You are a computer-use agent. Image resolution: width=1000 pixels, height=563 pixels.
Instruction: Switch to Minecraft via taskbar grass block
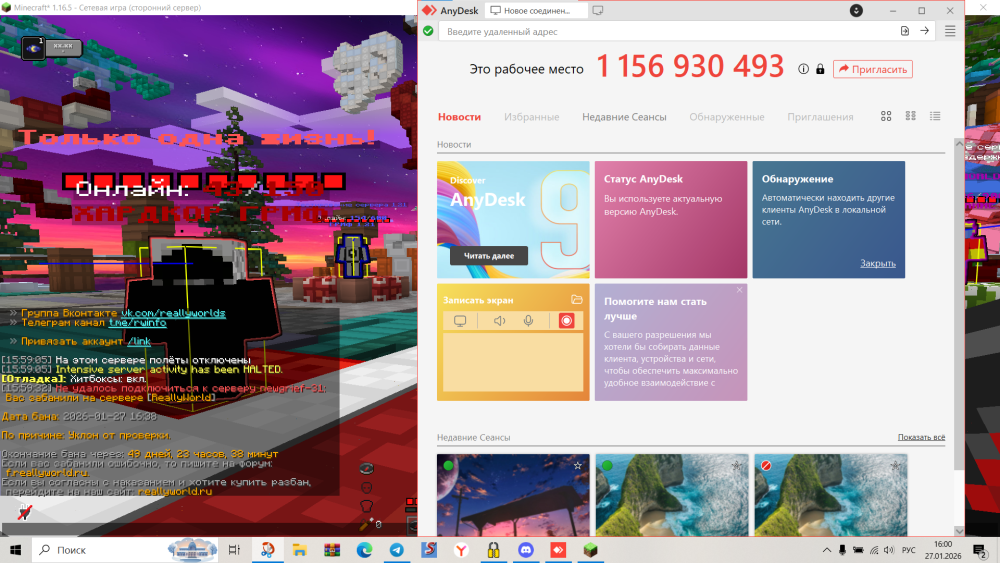tap(591, 550)
